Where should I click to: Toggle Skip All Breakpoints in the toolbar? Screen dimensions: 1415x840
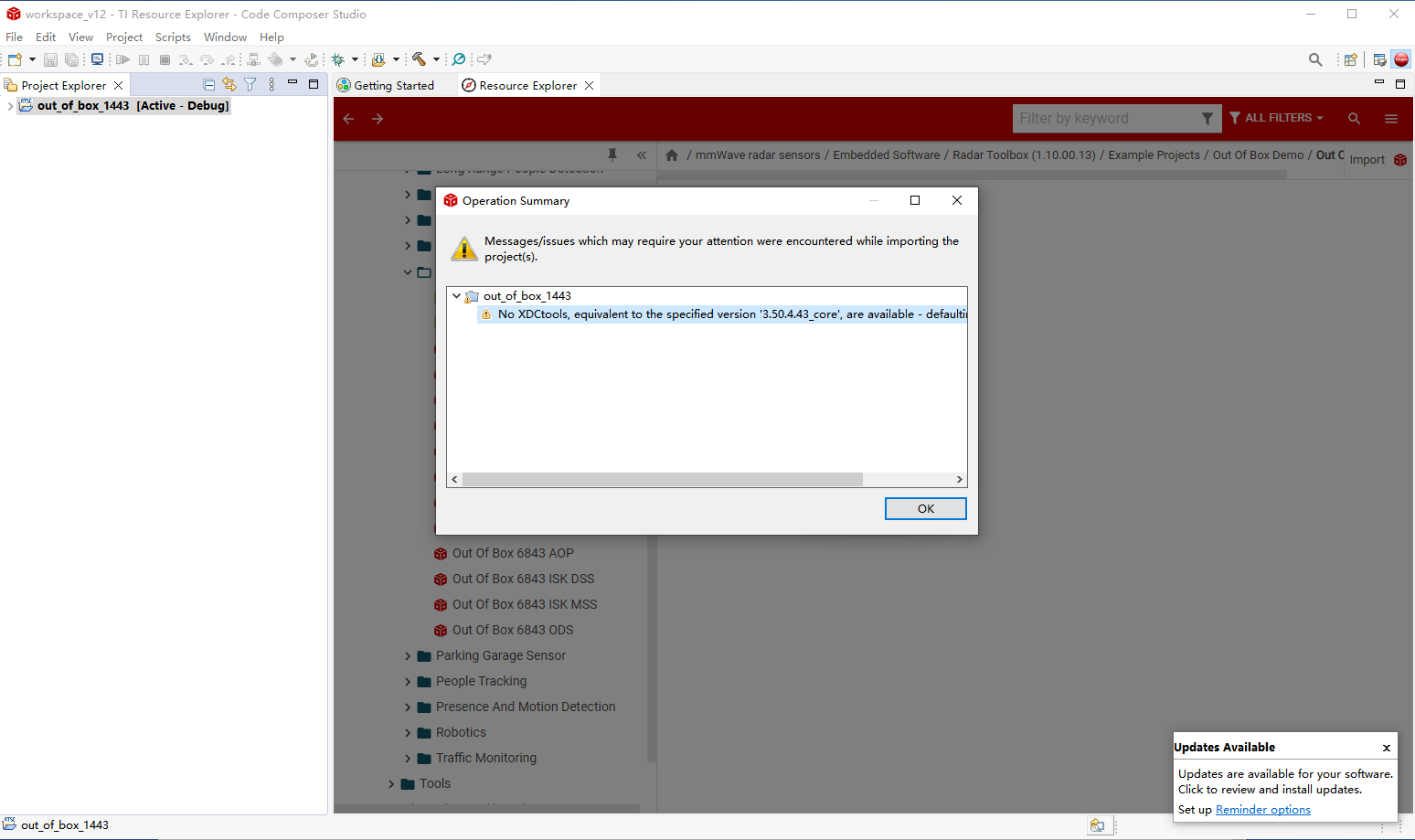click(459, 59)
